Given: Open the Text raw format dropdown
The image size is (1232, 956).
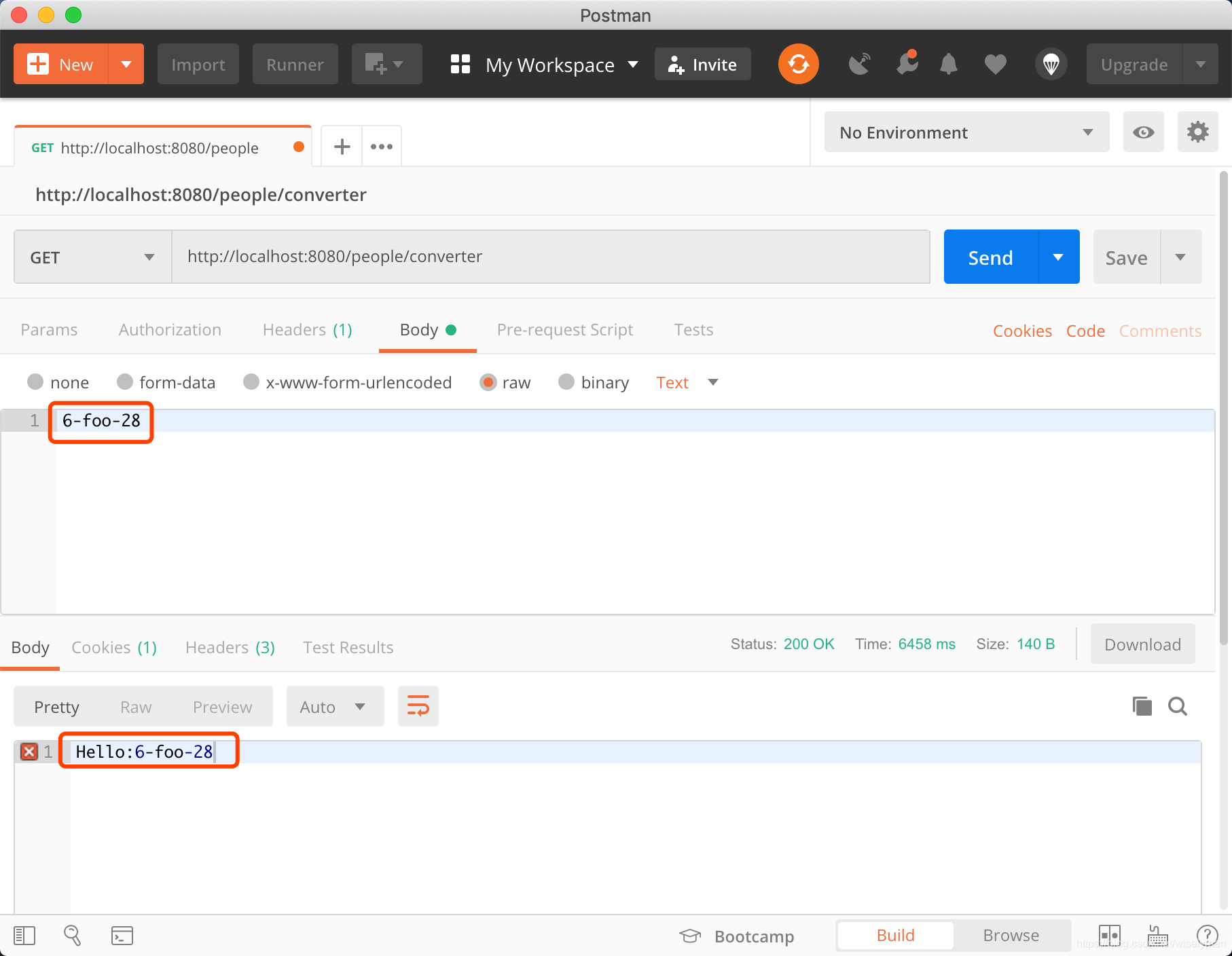Looking at the screenshot, I should click(687, 382).
